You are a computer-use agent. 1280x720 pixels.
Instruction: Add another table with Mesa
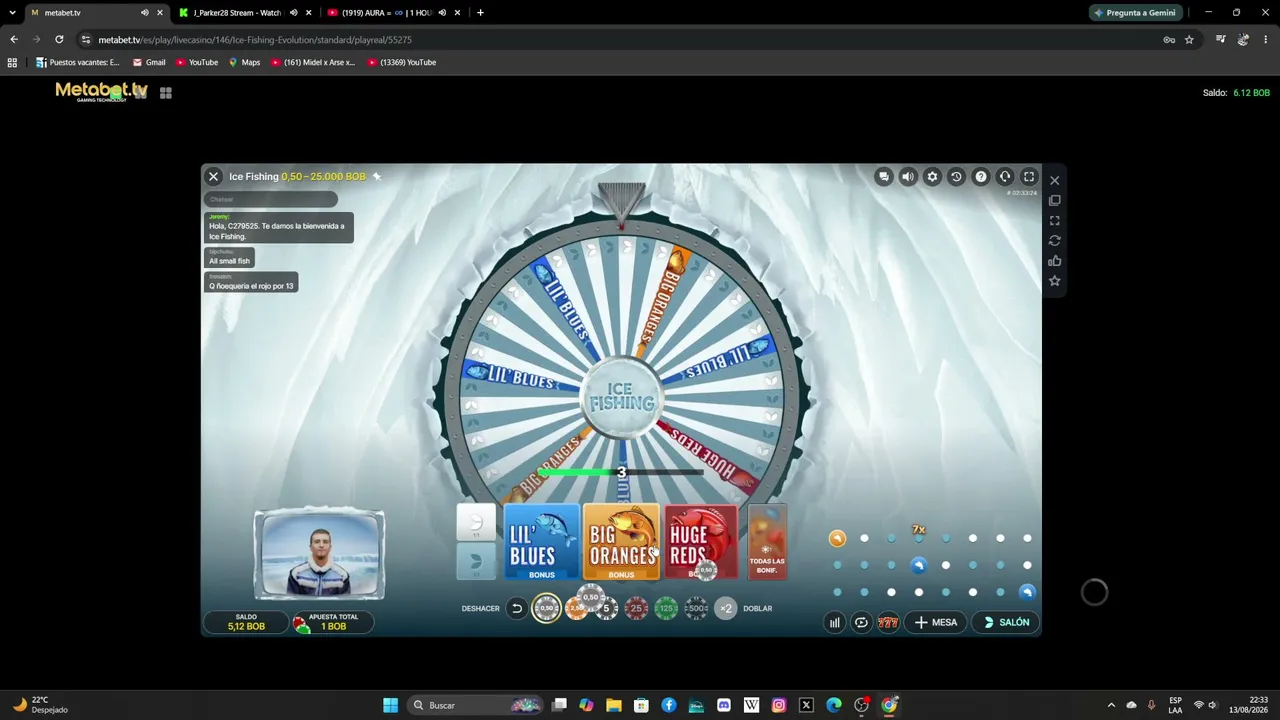coord(936,622)
